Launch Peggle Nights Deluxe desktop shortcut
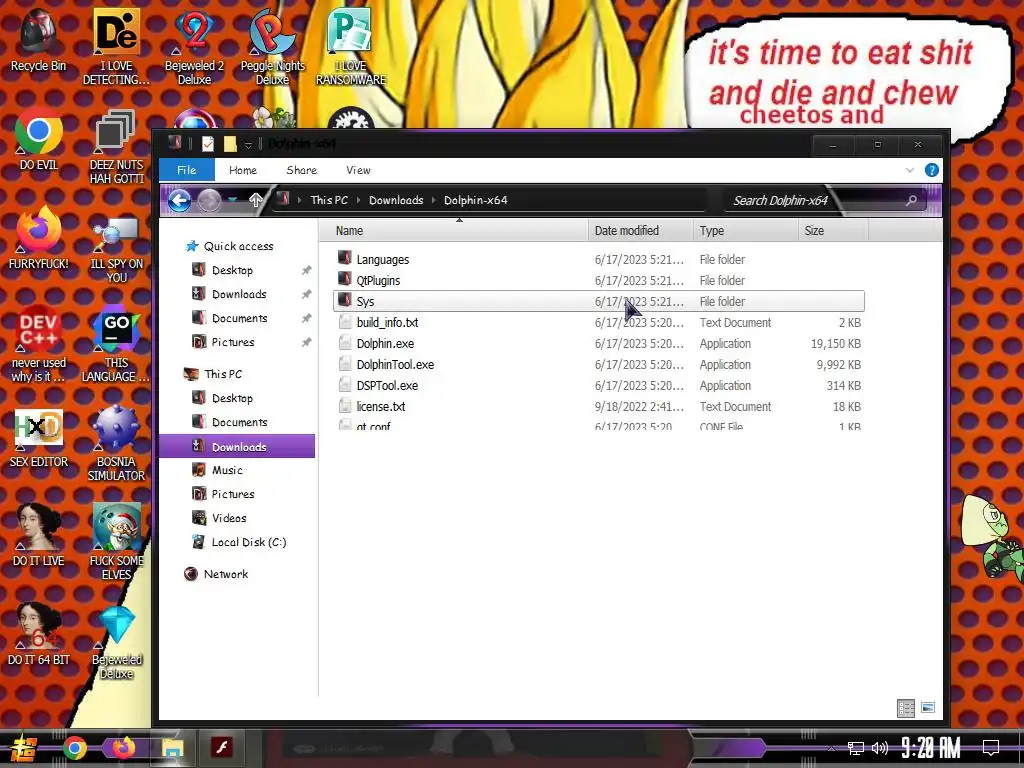Image resolution: width=1024 pixels, height=768 pixels. [272, 46]
